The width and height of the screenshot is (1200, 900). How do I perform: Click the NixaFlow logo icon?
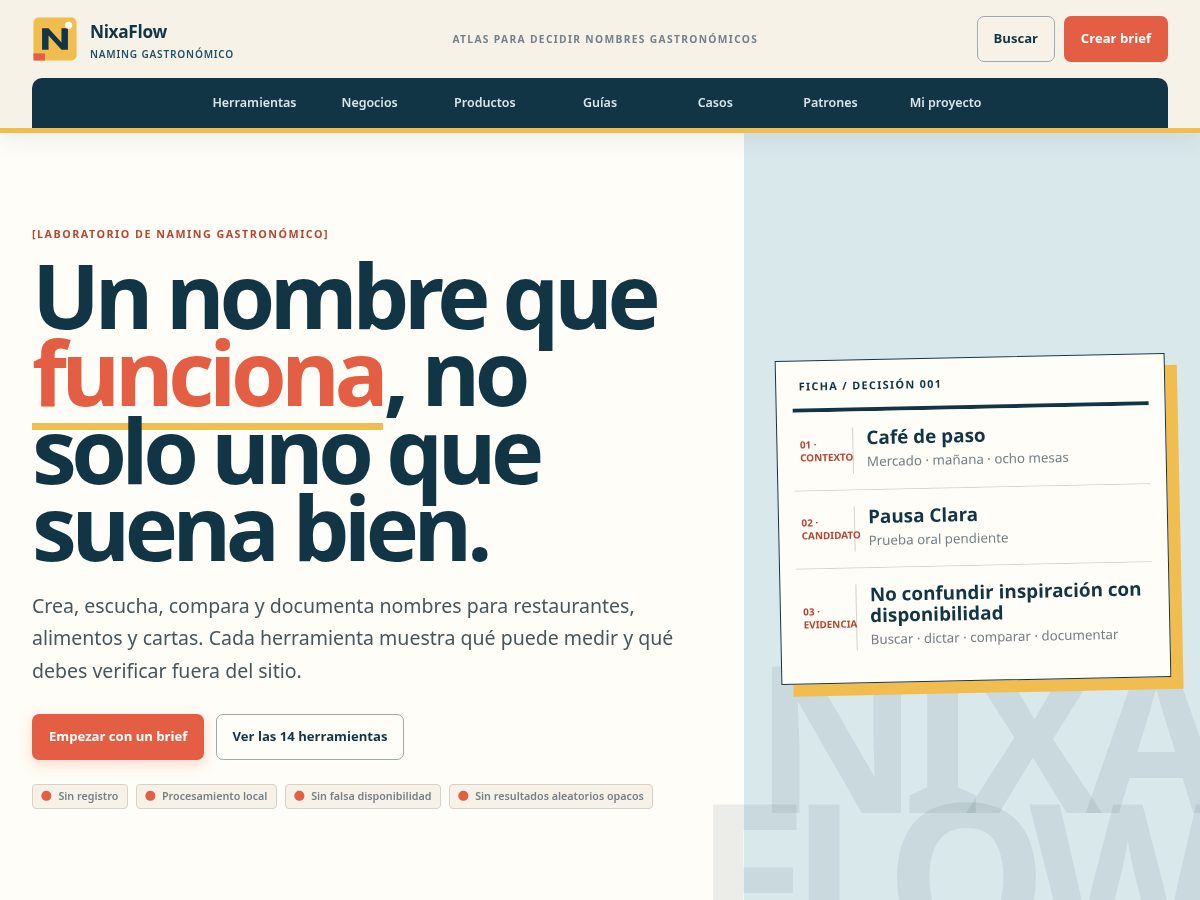point(54,39)
